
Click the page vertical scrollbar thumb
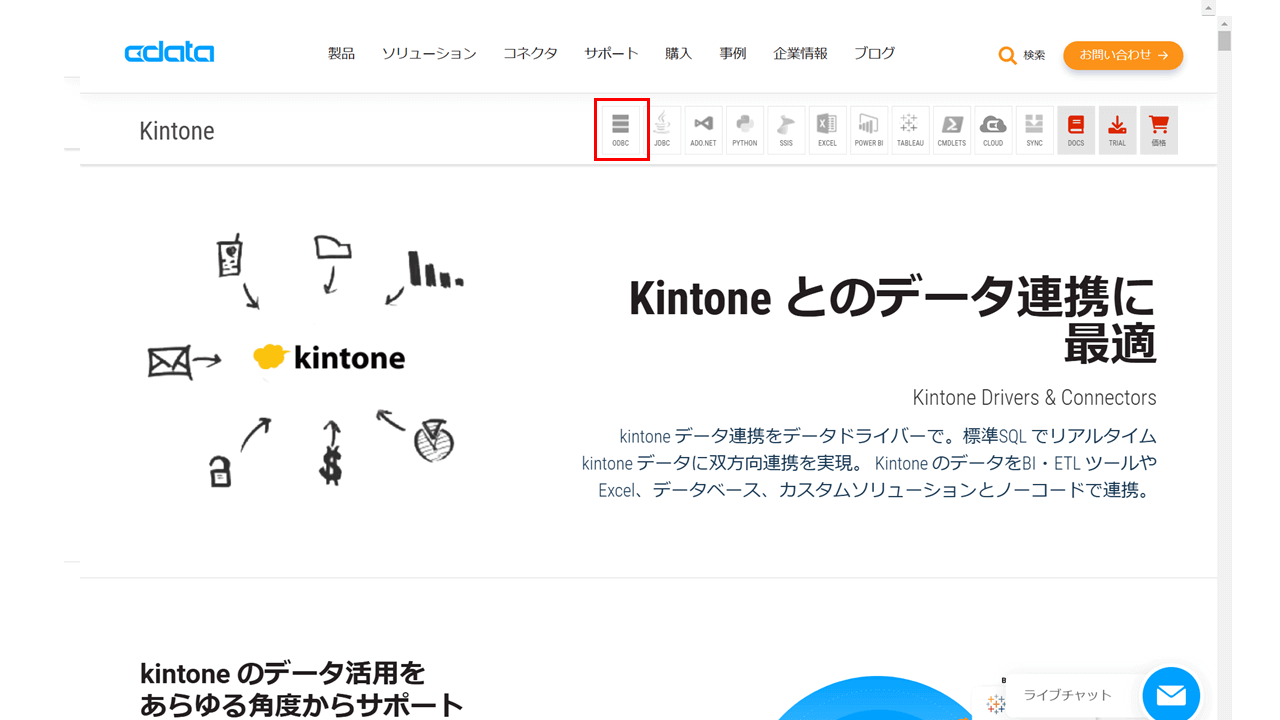point(1224,40)
